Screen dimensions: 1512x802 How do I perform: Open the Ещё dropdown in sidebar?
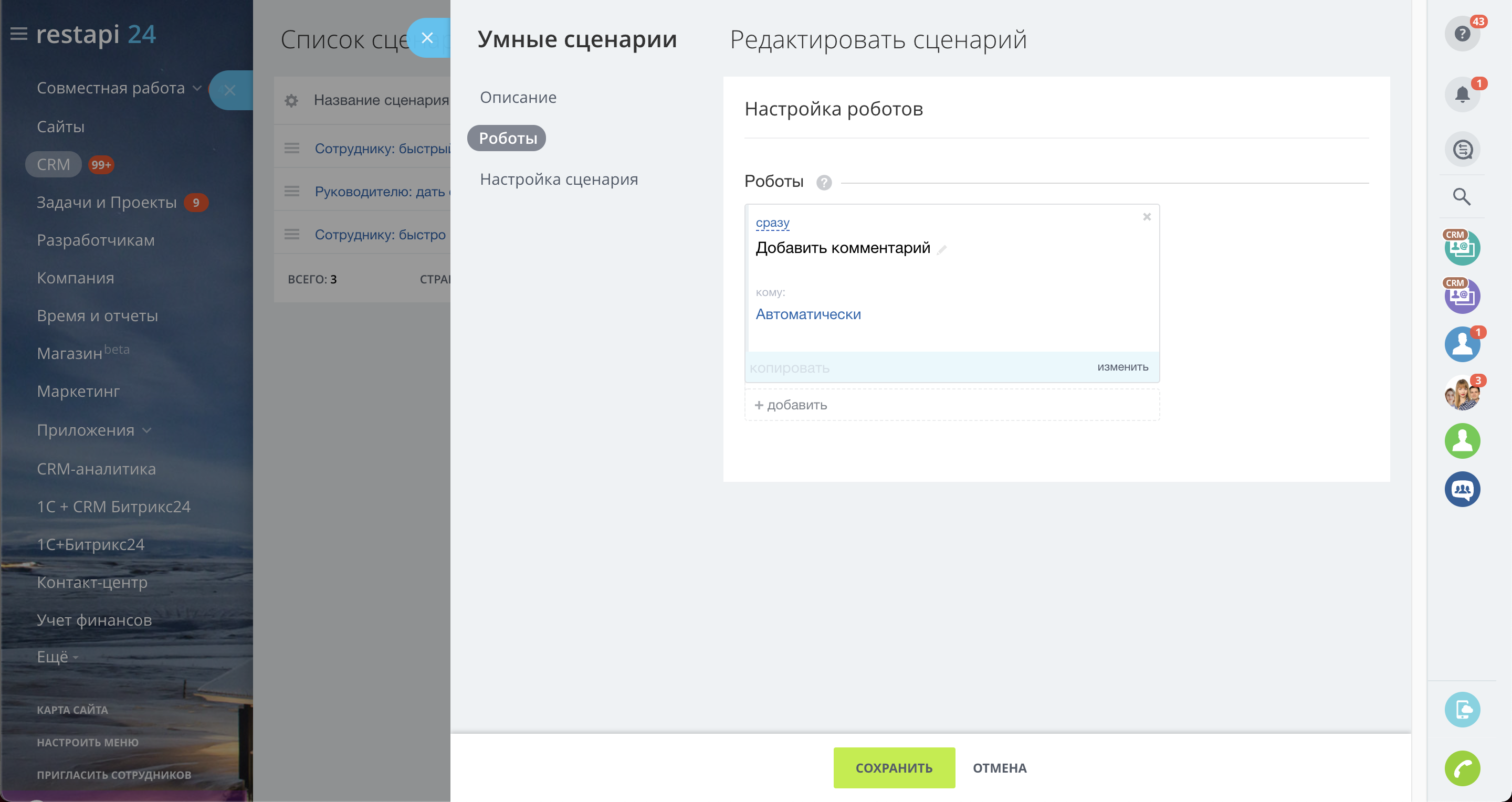[x=57, y=657]
